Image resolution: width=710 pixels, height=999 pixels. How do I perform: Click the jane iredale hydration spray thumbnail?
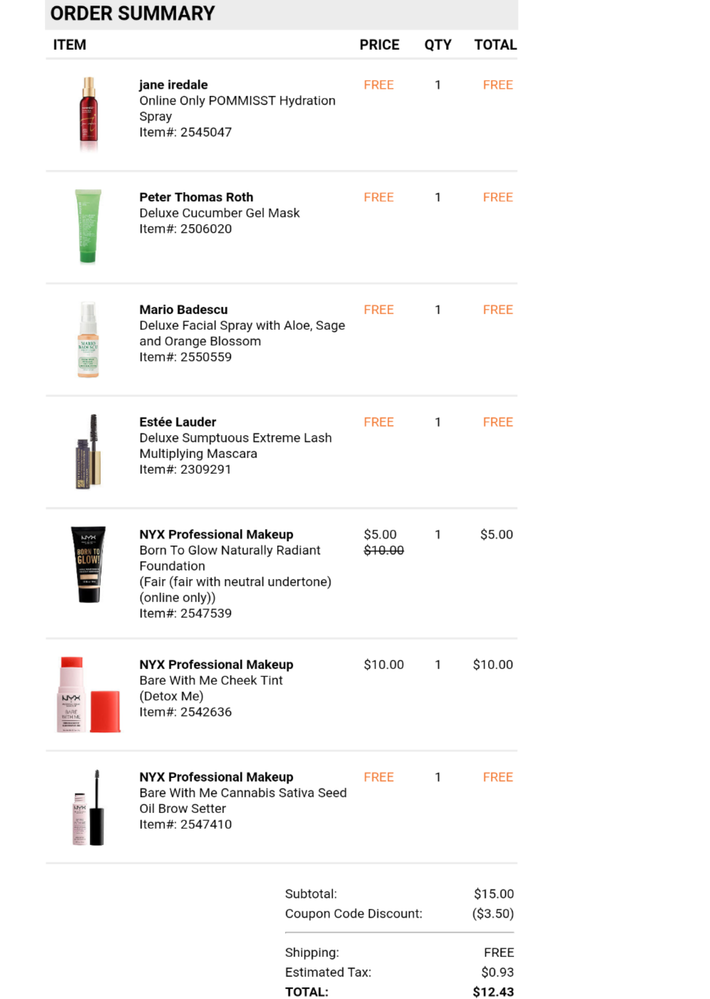(x=89, y=114)
